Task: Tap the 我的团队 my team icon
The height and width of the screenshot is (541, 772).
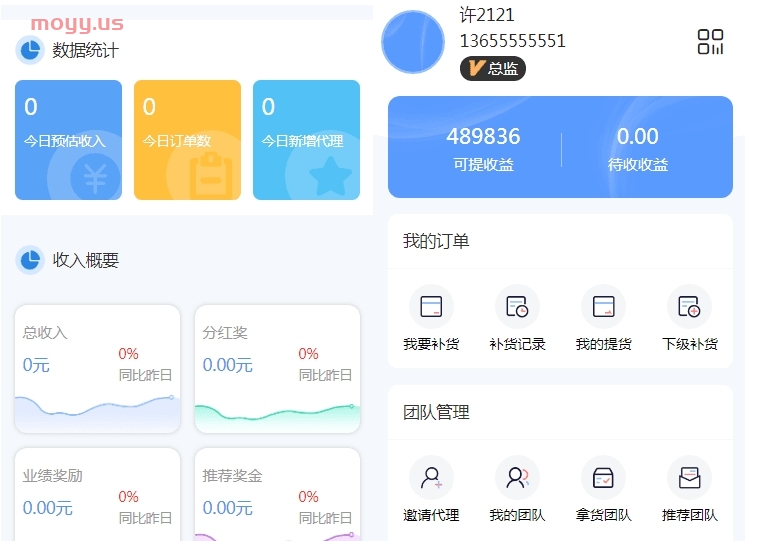Action: pos(517,477)
